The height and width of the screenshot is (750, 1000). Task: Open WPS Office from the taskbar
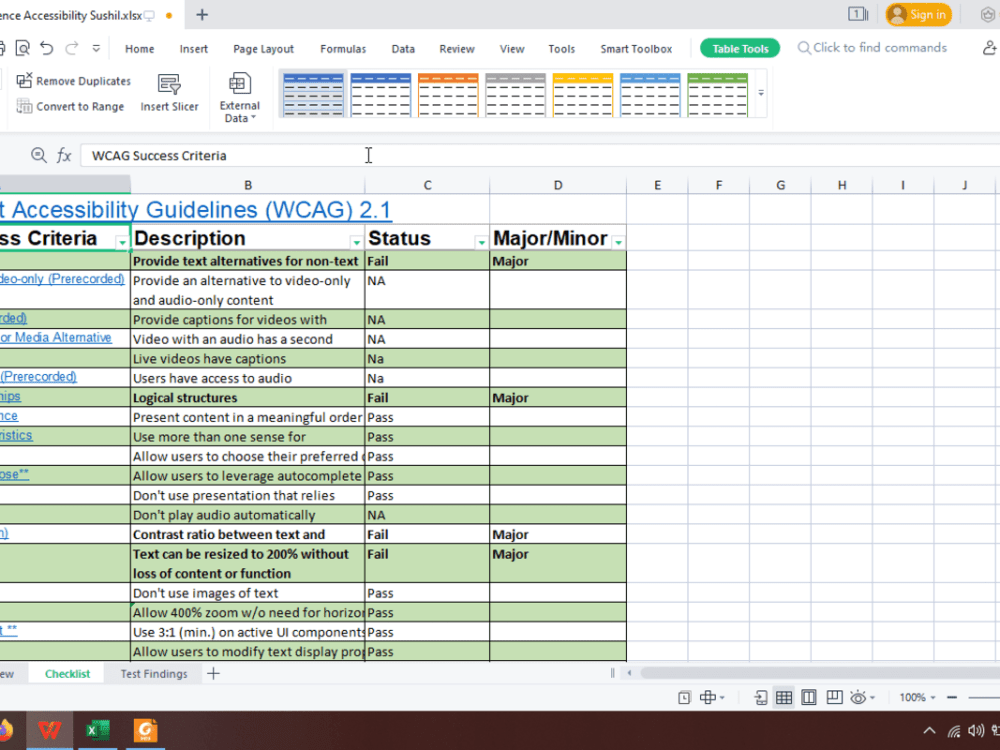point(49,730)
